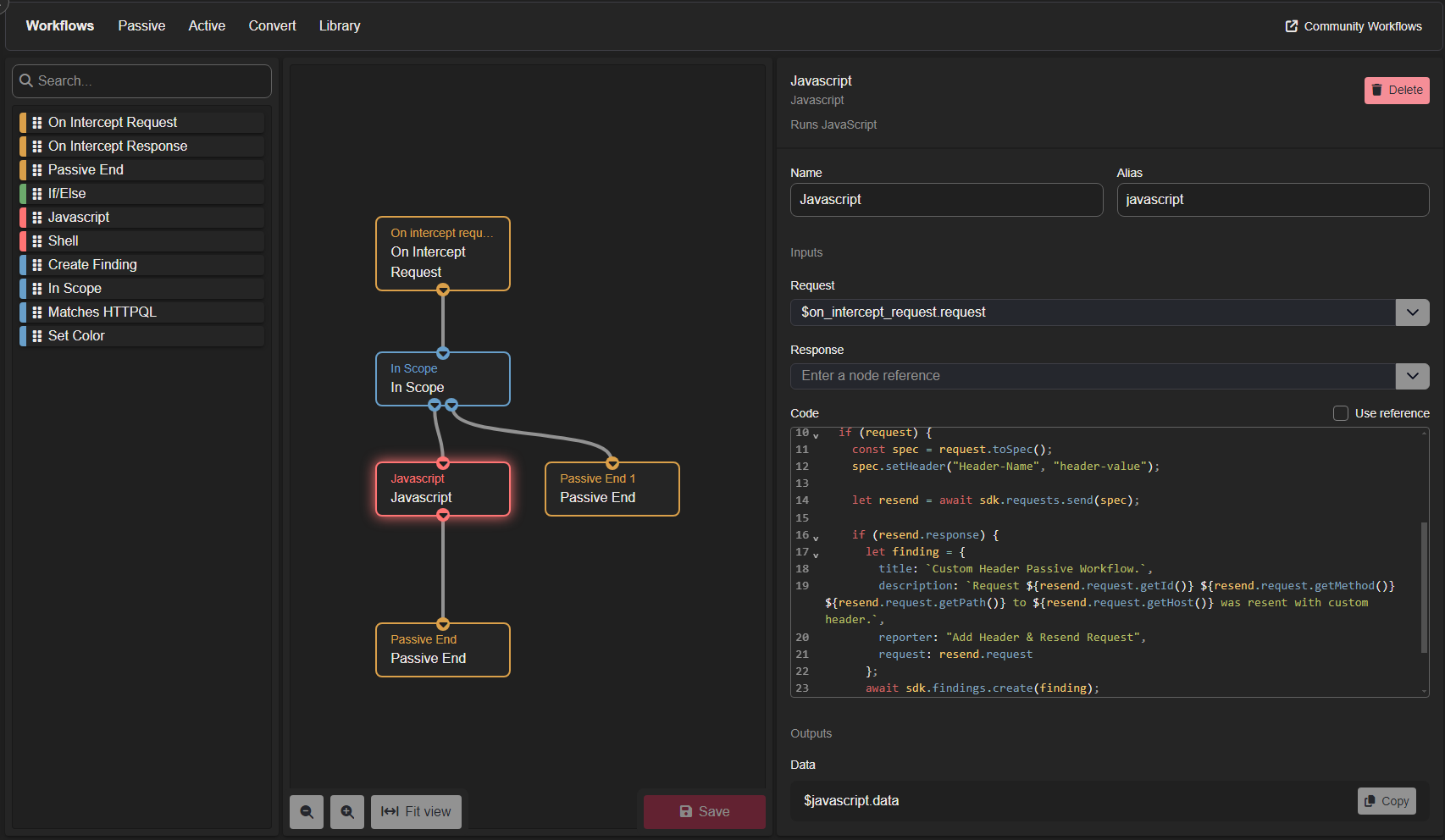Click the output connector of Javascript node
The width and height of the screenshot is (1445, 840).
443,515
